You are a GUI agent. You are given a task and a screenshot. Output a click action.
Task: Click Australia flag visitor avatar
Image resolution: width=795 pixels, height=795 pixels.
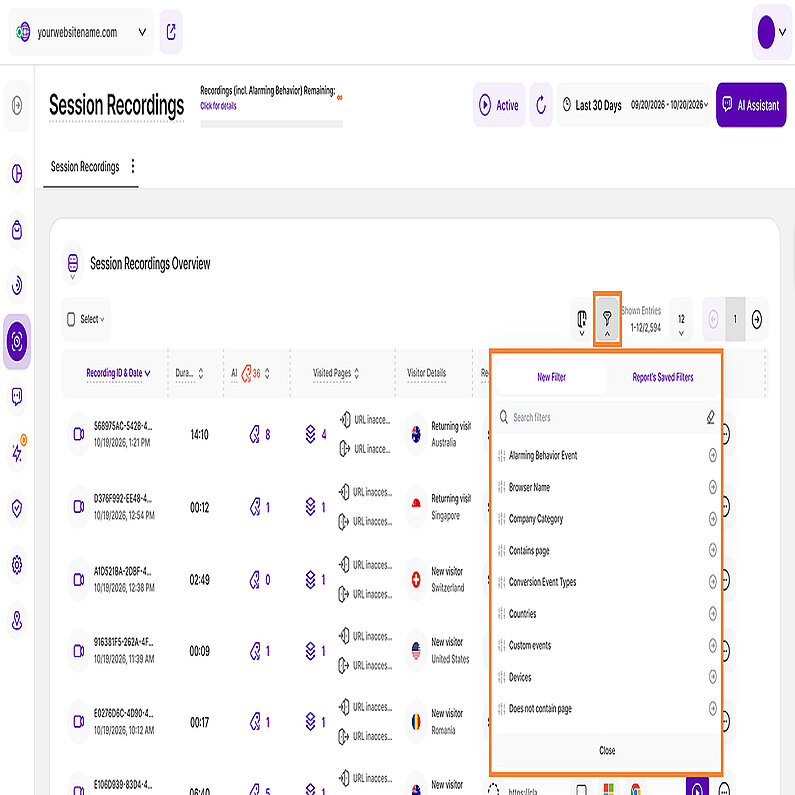[416, 434]
